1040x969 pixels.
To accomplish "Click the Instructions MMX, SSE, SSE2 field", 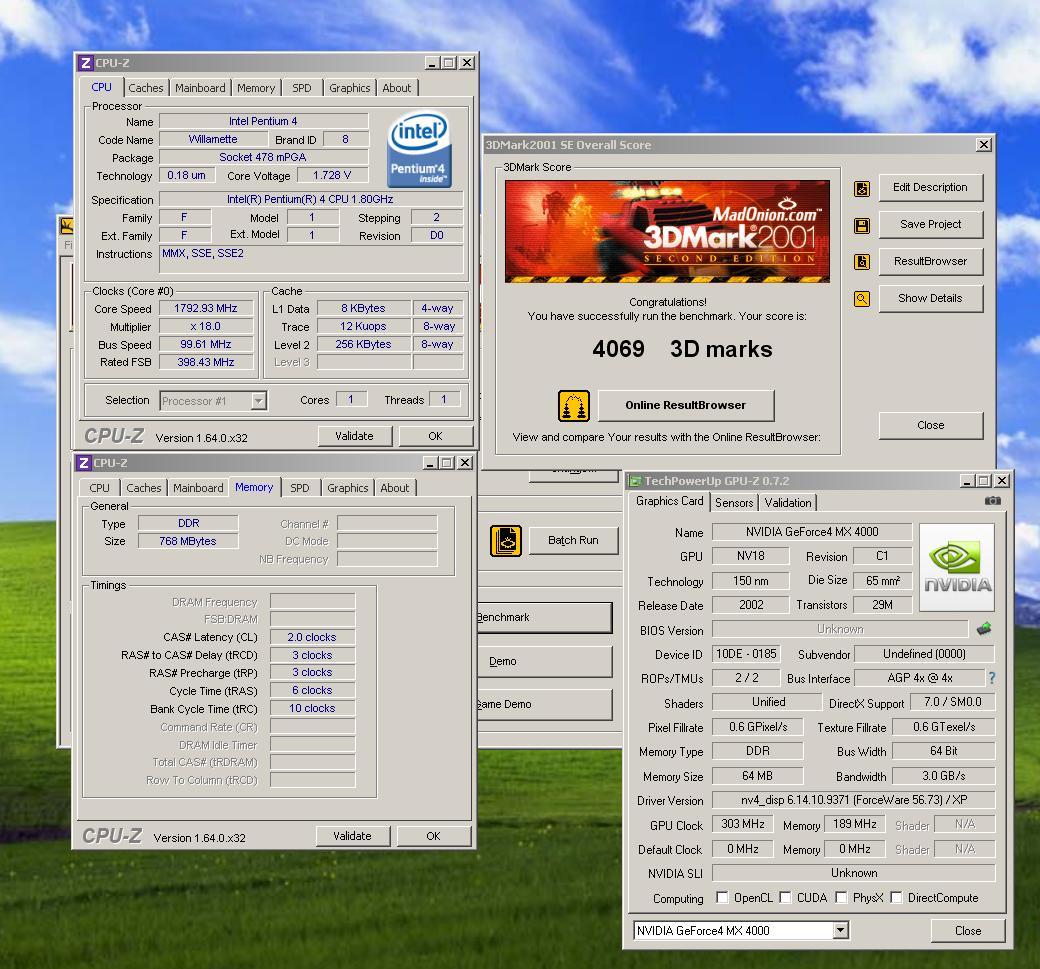I will pos(311,259).
